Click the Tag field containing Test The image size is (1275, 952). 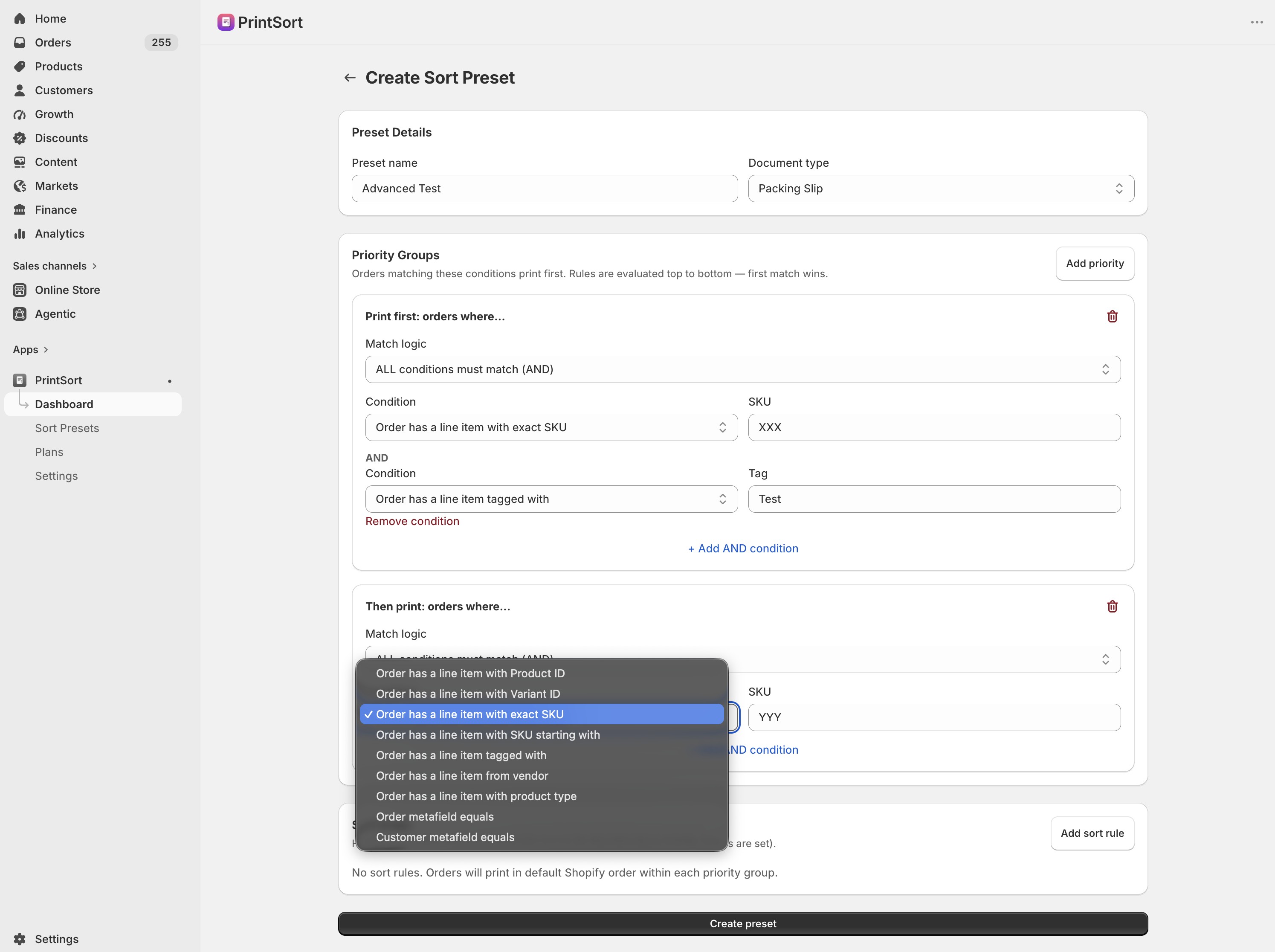pyautogui.click(x=934, y=499)
